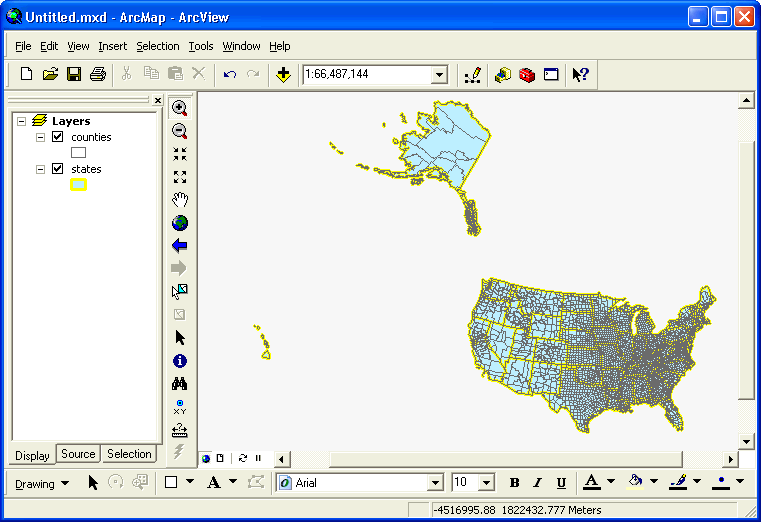Toggle bold text formatting
This screenshot has height=522, width=761.
pos(515,483)
